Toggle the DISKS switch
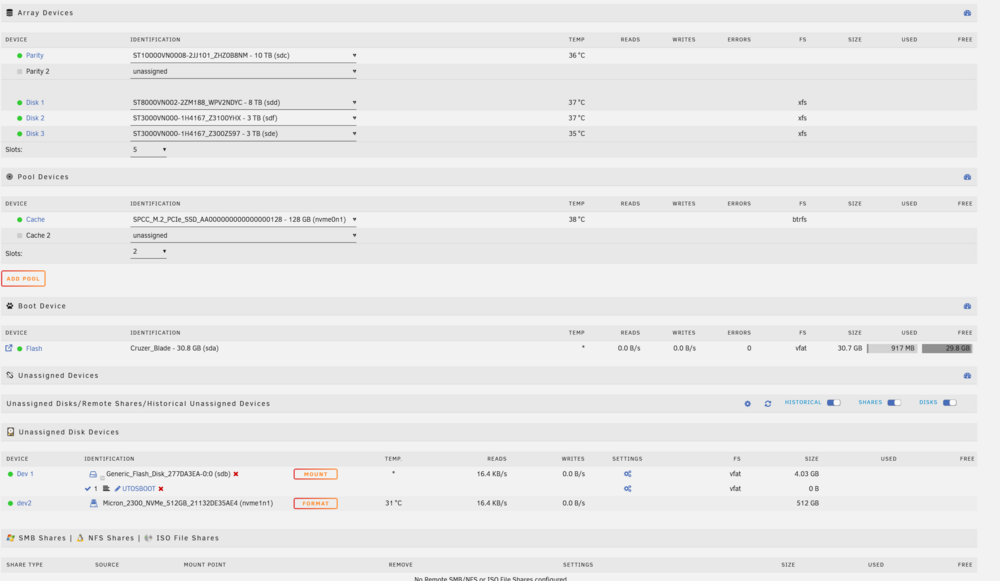This screenshot has height=581, width=1000. 950,402
